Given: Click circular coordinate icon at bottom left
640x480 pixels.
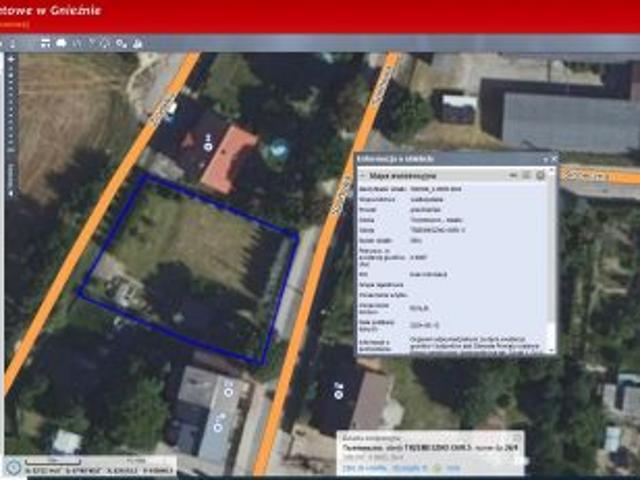Looking at the screenshot, I should (x=13, y=468).
